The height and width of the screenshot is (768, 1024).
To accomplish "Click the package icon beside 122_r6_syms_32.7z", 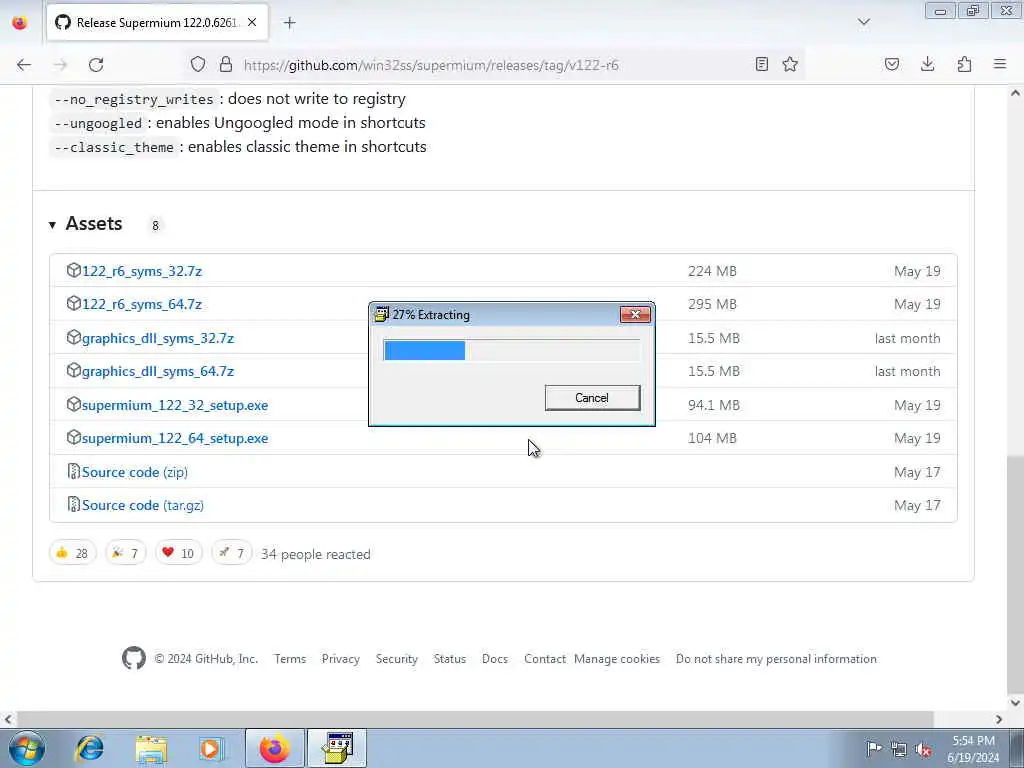I will tap(73, 270).
